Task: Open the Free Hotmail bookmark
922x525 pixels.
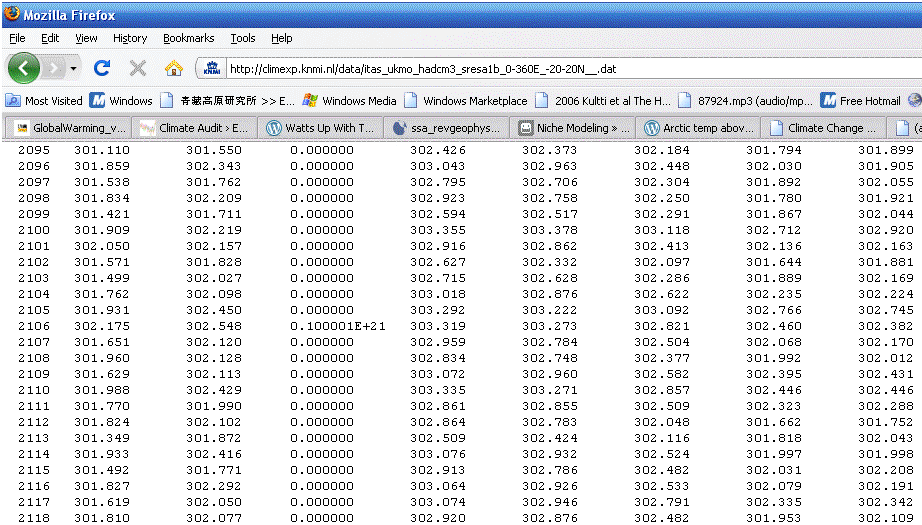Action: click(860, 100)
